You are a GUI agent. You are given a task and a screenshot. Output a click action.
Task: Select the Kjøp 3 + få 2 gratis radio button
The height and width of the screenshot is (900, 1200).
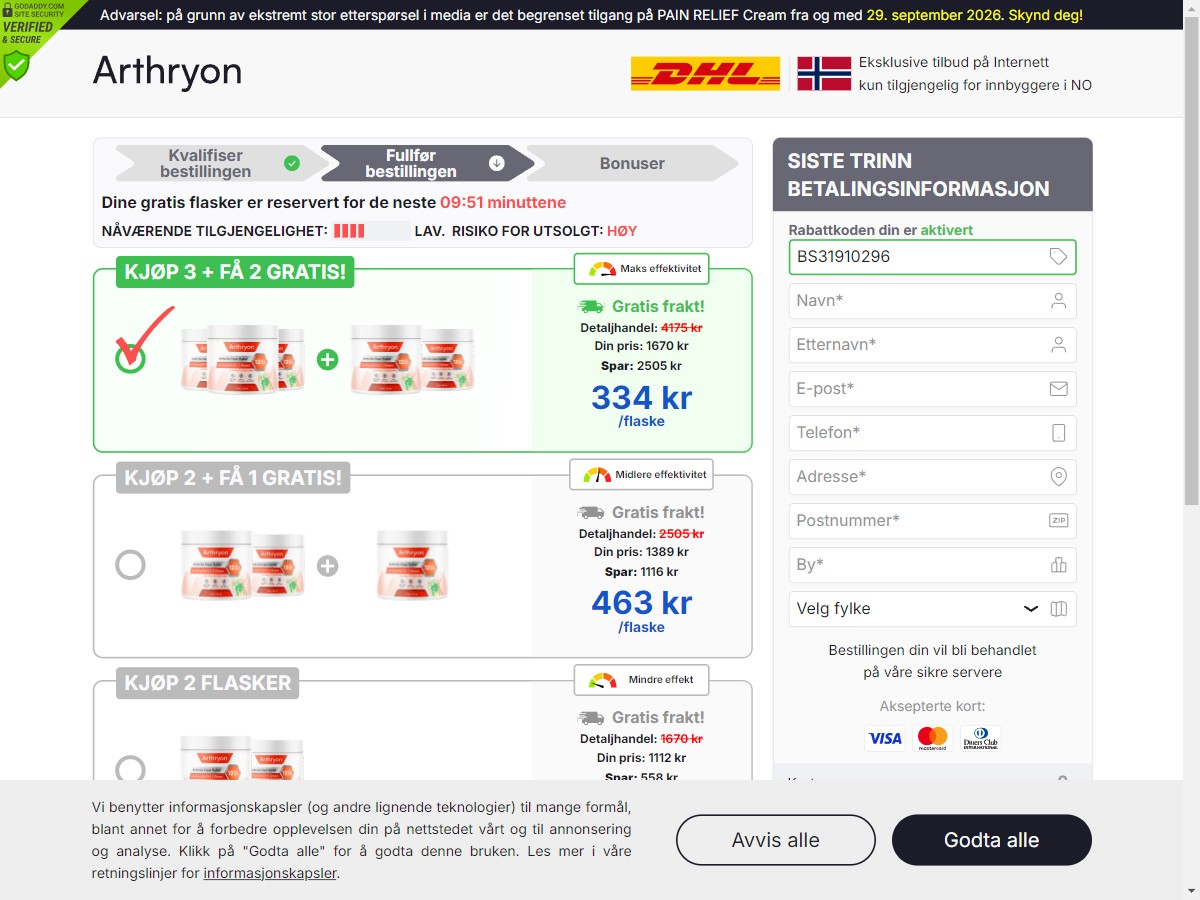tap(130, 359)
